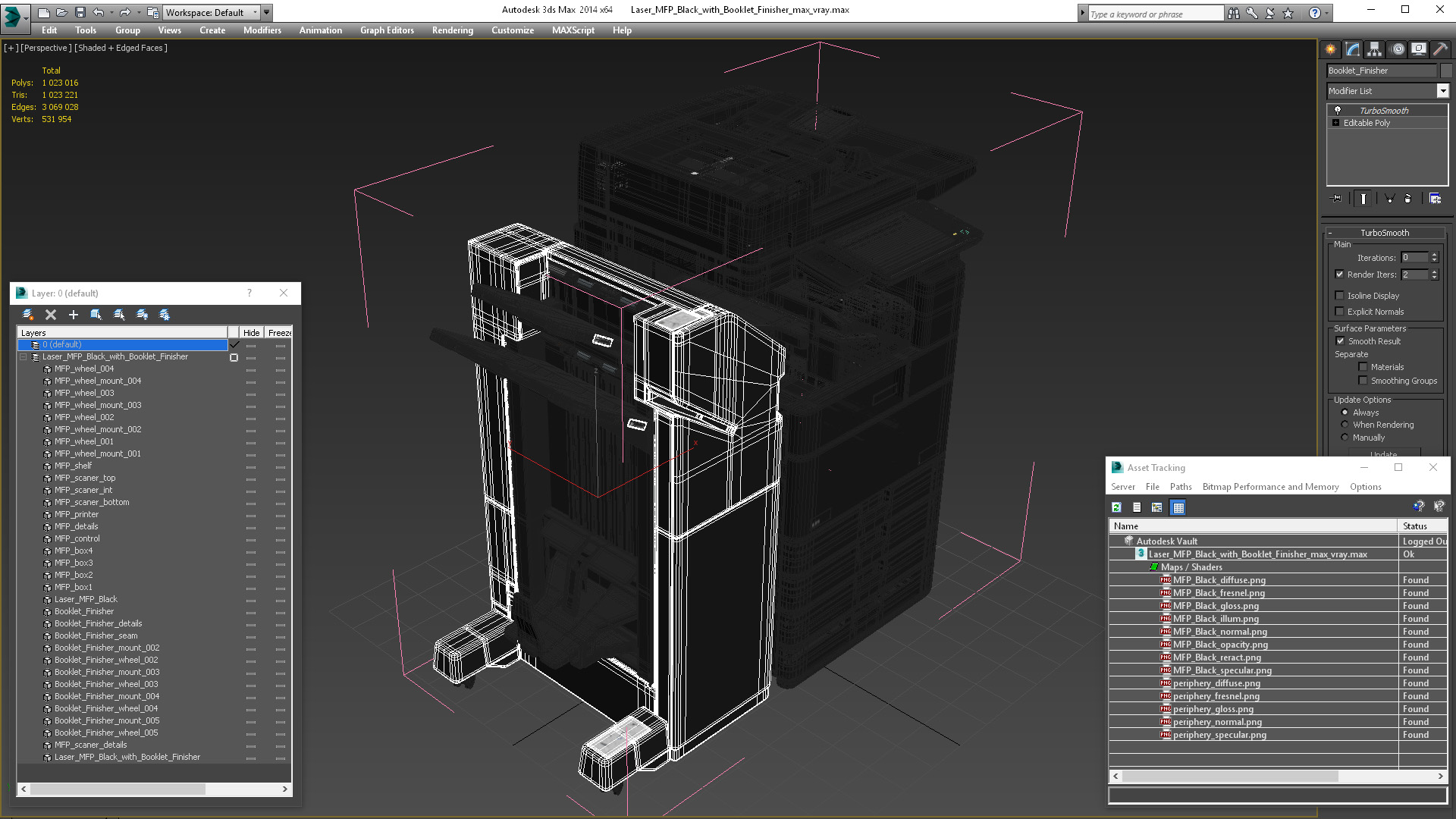Open the Utilities hammer panel tab
Image resolution: width=1456 pixels, height=819 pixels.
(1440, 50)
